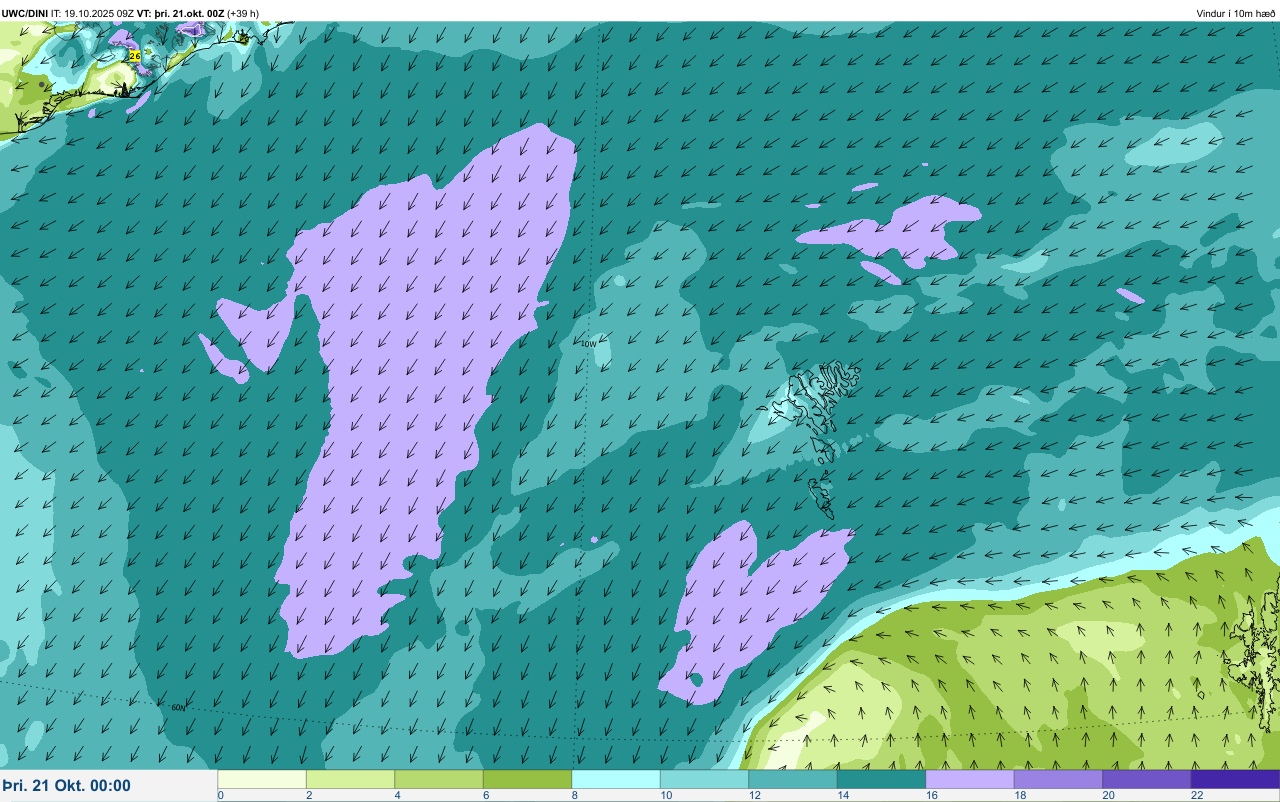Screen dimensions: 1280x802
Task: Click the legend number '0'
Action: (221, 795)
